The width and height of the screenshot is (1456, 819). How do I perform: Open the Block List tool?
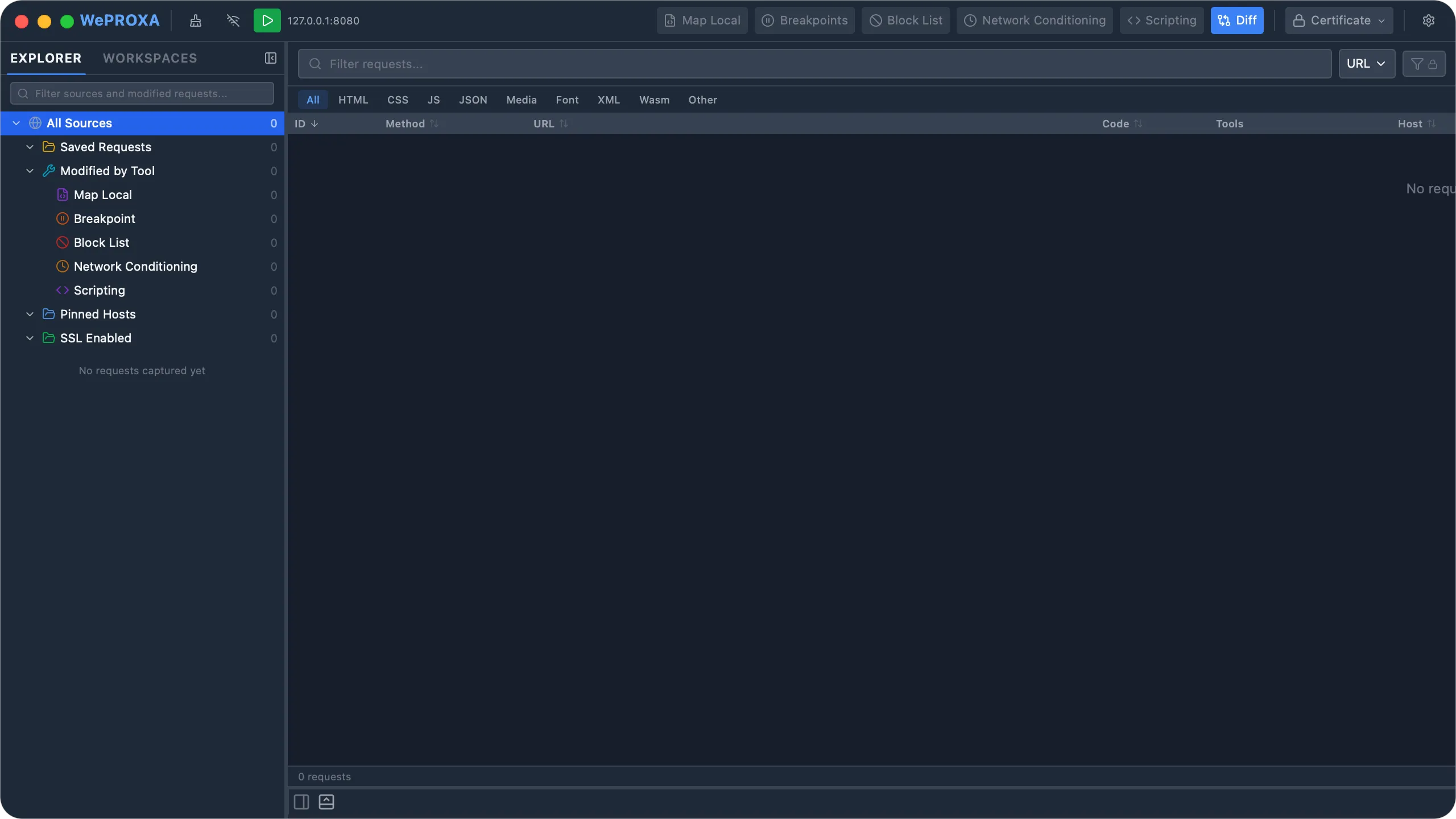(x=905, y=20)
